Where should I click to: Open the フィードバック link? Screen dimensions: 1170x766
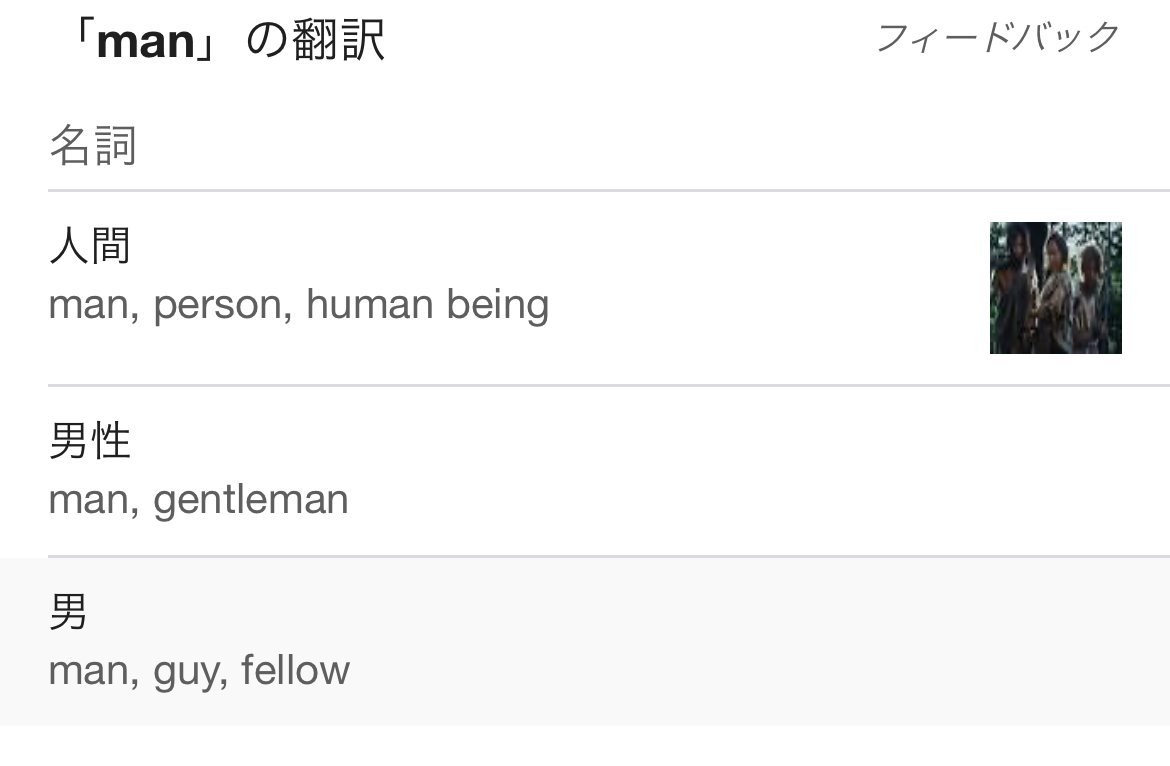coord(998,37)
